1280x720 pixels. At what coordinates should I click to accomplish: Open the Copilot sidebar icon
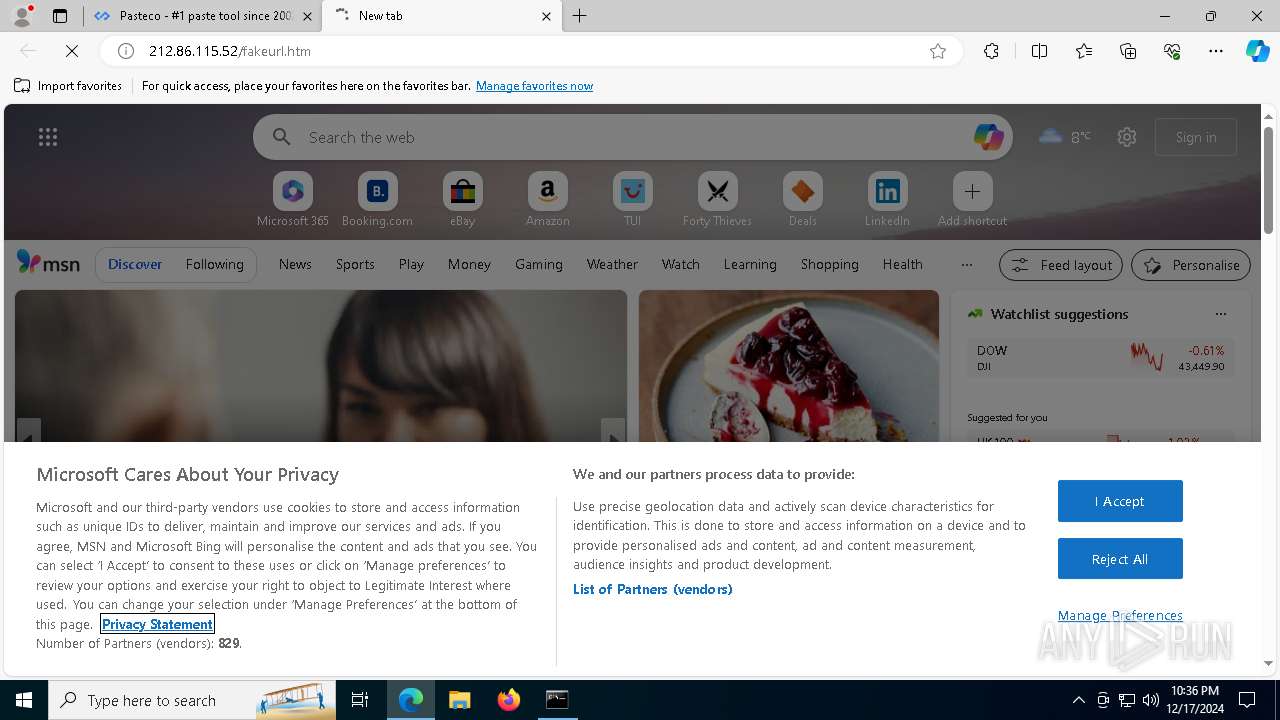1257,51
